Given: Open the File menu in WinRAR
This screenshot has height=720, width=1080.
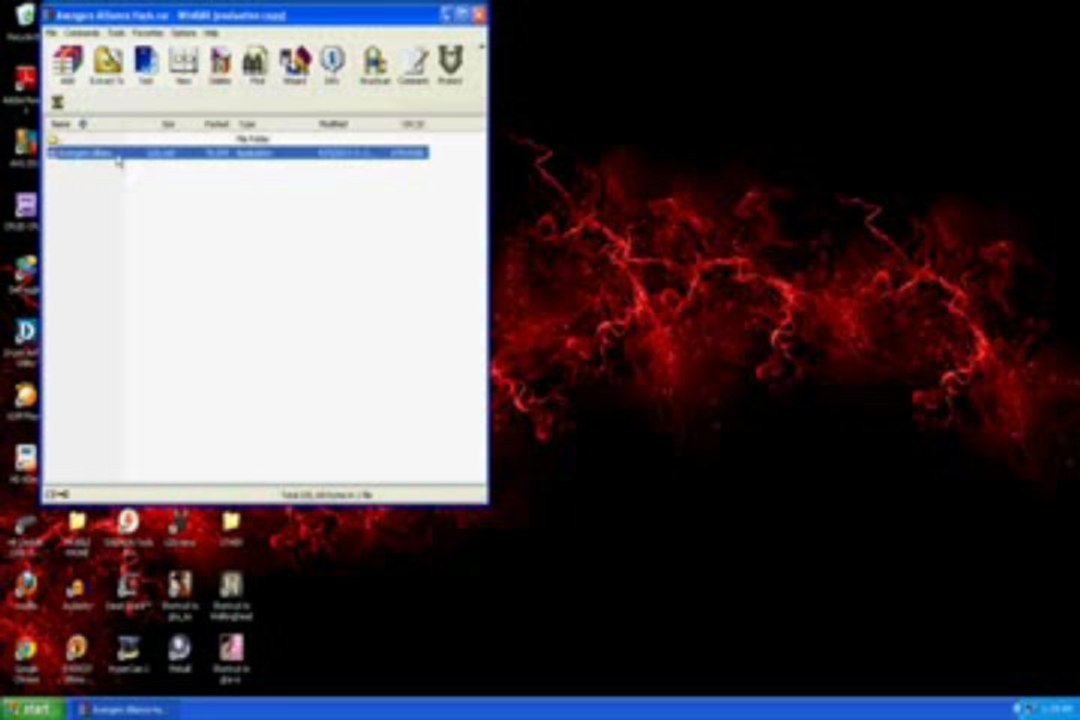Looking at the screenshot, I should point(52,32).
